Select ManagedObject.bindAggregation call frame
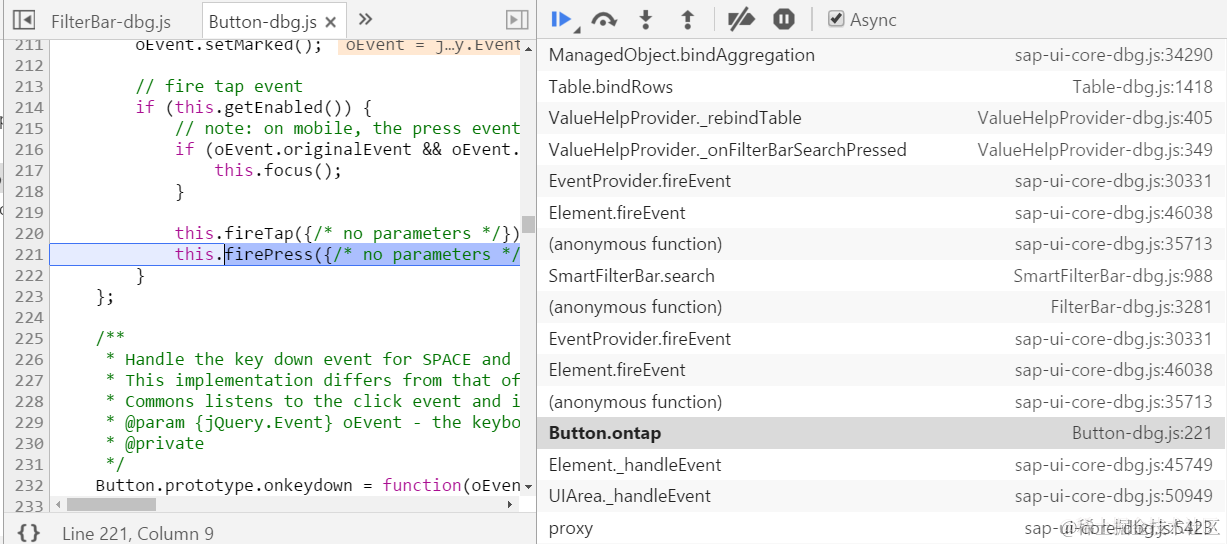The height and width of the screenshot is (544, 1227). [x=881, y=55]
